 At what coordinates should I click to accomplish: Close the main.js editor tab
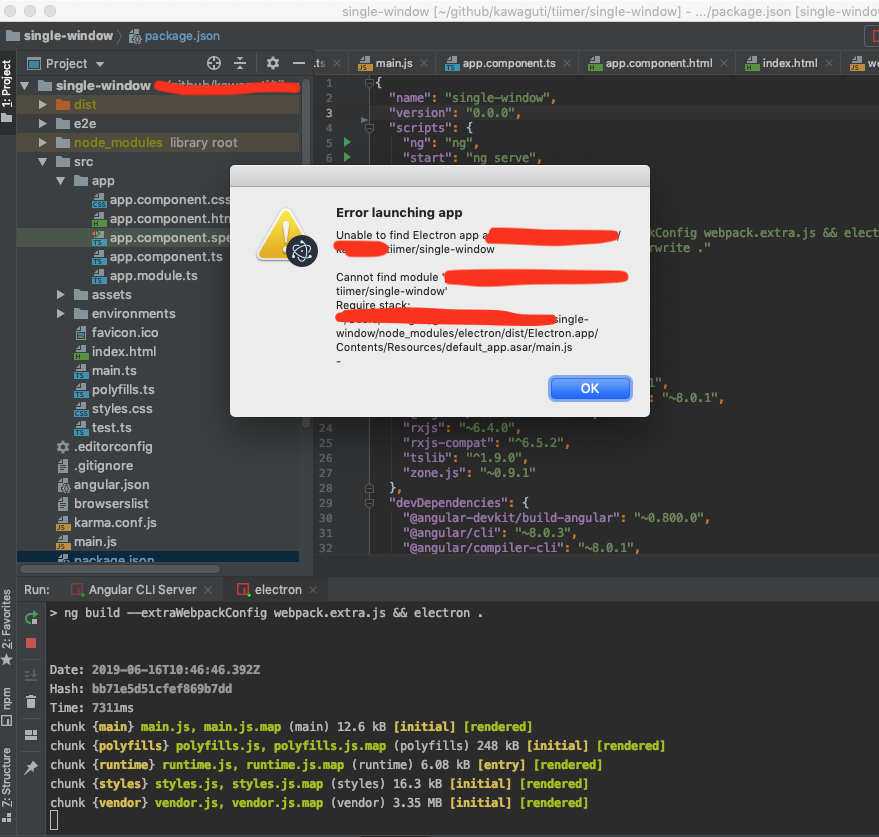click(424, 63)
